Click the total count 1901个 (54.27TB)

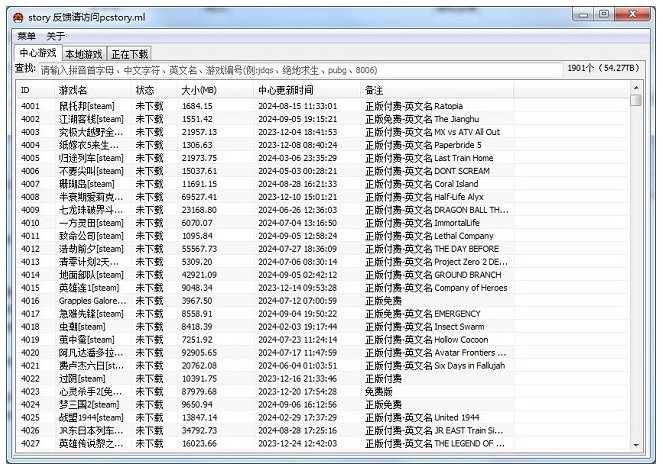[x=604, y=68]
